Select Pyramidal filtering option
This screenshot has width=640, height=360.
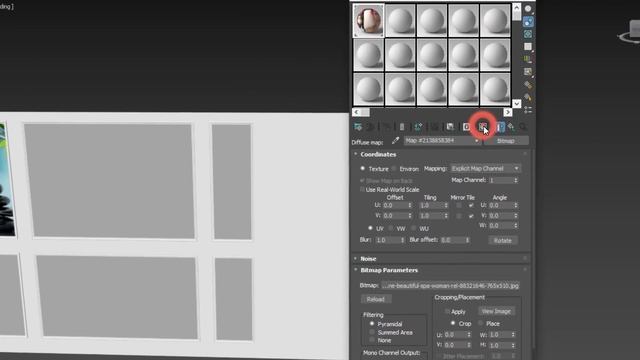pos(372,324)
